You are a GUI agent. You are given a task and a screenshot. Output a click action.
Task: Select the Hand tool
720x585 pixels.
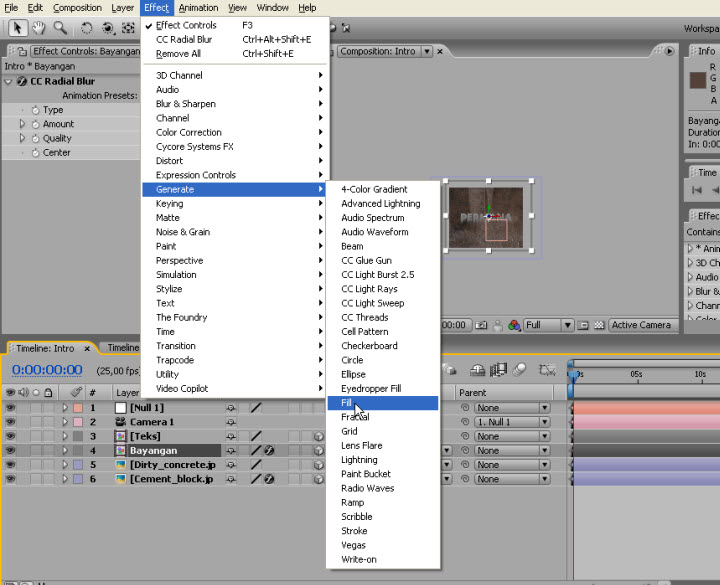click(x=39, y=28)
